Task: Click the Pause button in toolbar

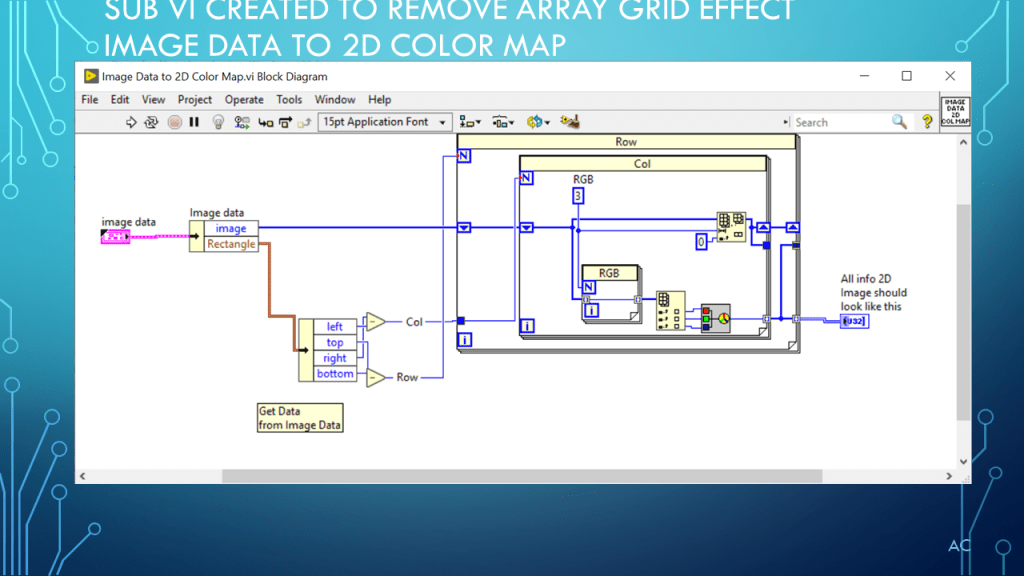Action: (194, 122)
